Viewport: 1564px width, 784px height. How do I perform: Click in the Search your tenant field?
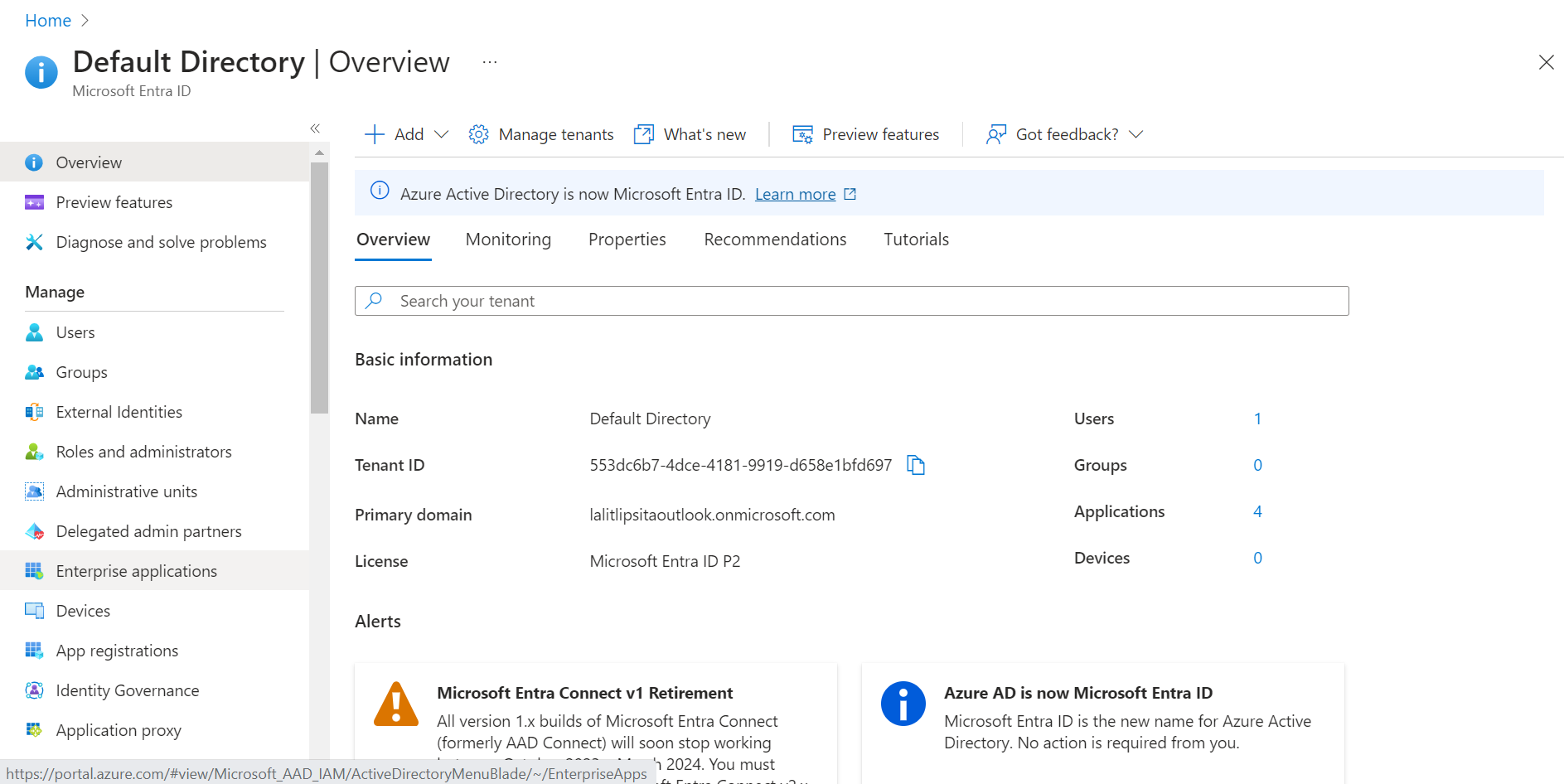click(x=851, y=301)
